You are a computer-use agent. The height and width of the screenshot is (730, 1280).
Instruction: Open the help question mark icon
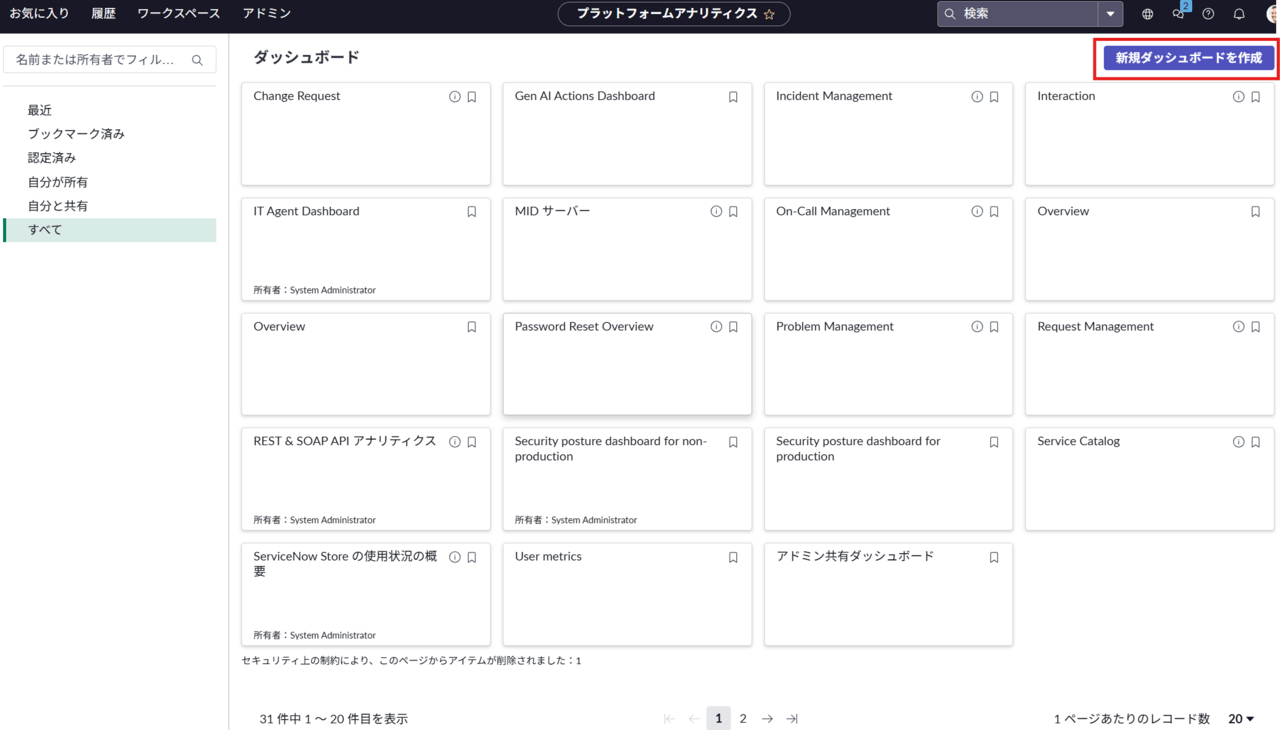pyautogui.click(x=1208, y=14)
